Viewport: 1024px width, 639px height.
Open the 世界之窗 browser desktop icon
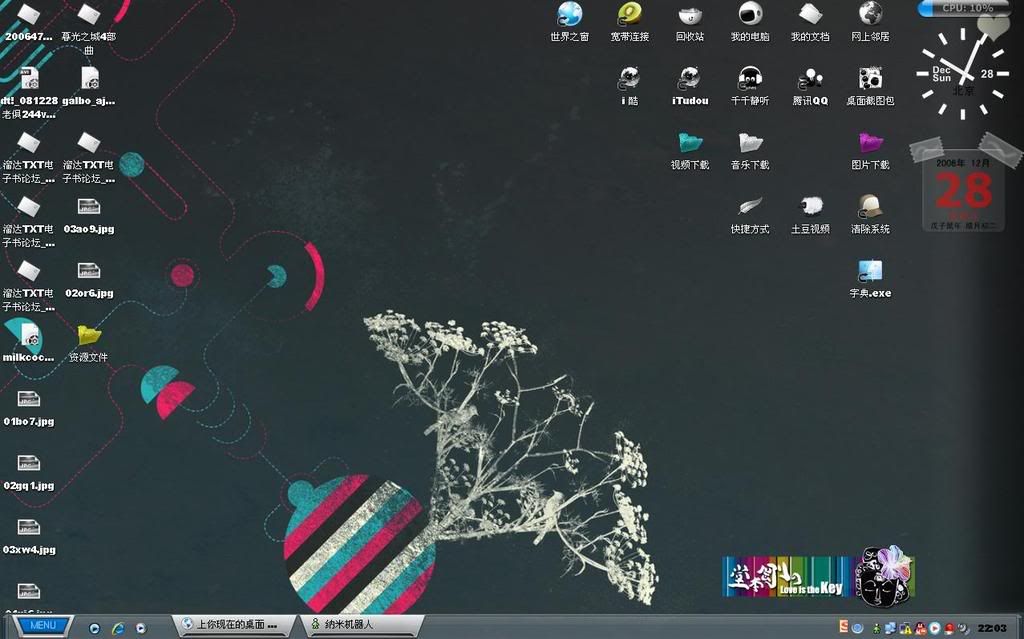(569, 14)
